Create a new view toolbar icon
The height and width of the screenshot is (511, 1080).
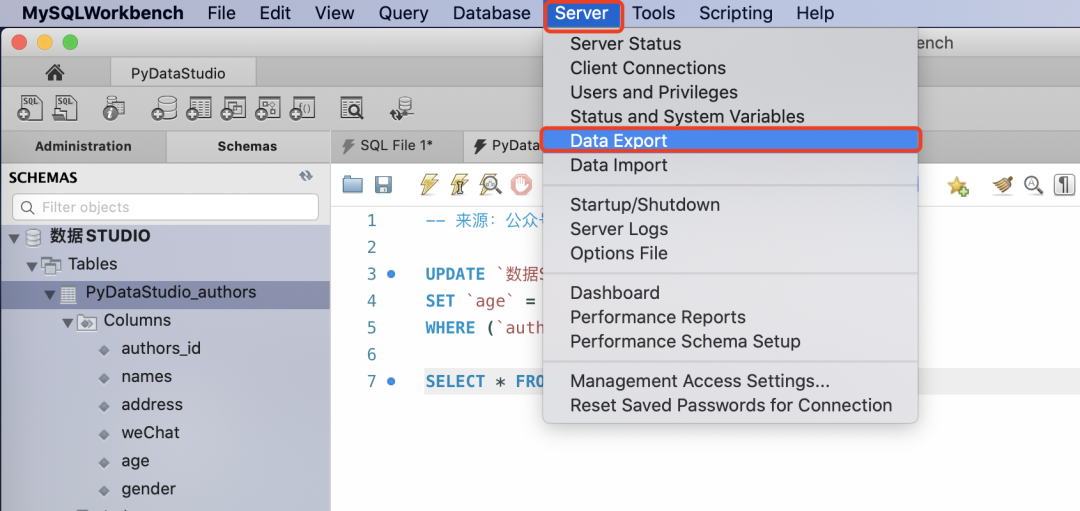point(233,108)
